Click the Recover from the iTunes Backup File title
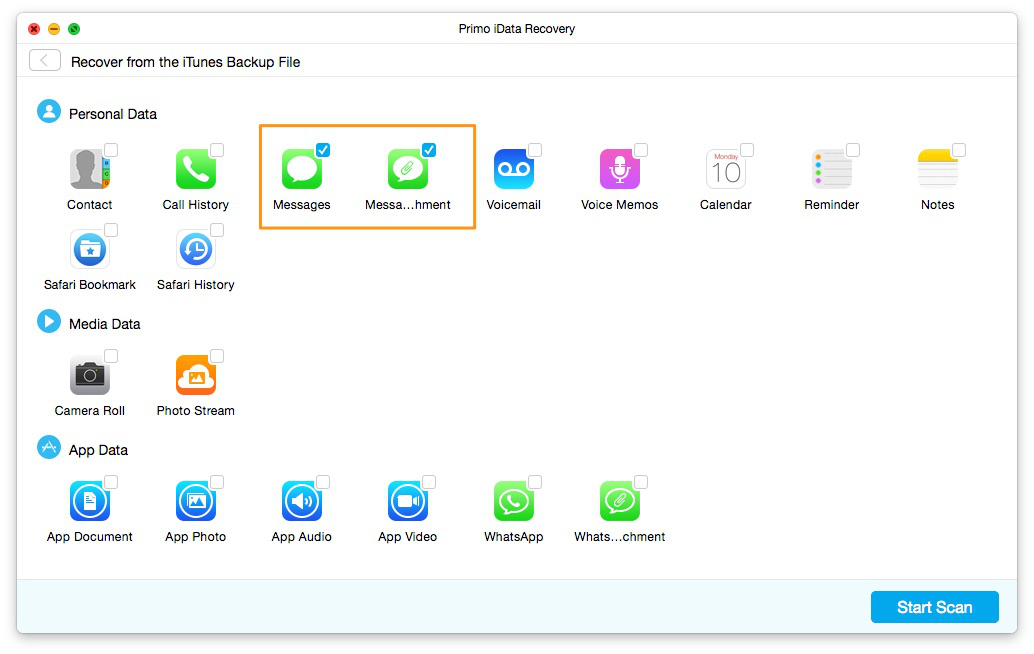The image size is (1034, 654). [x=185, y=62]
